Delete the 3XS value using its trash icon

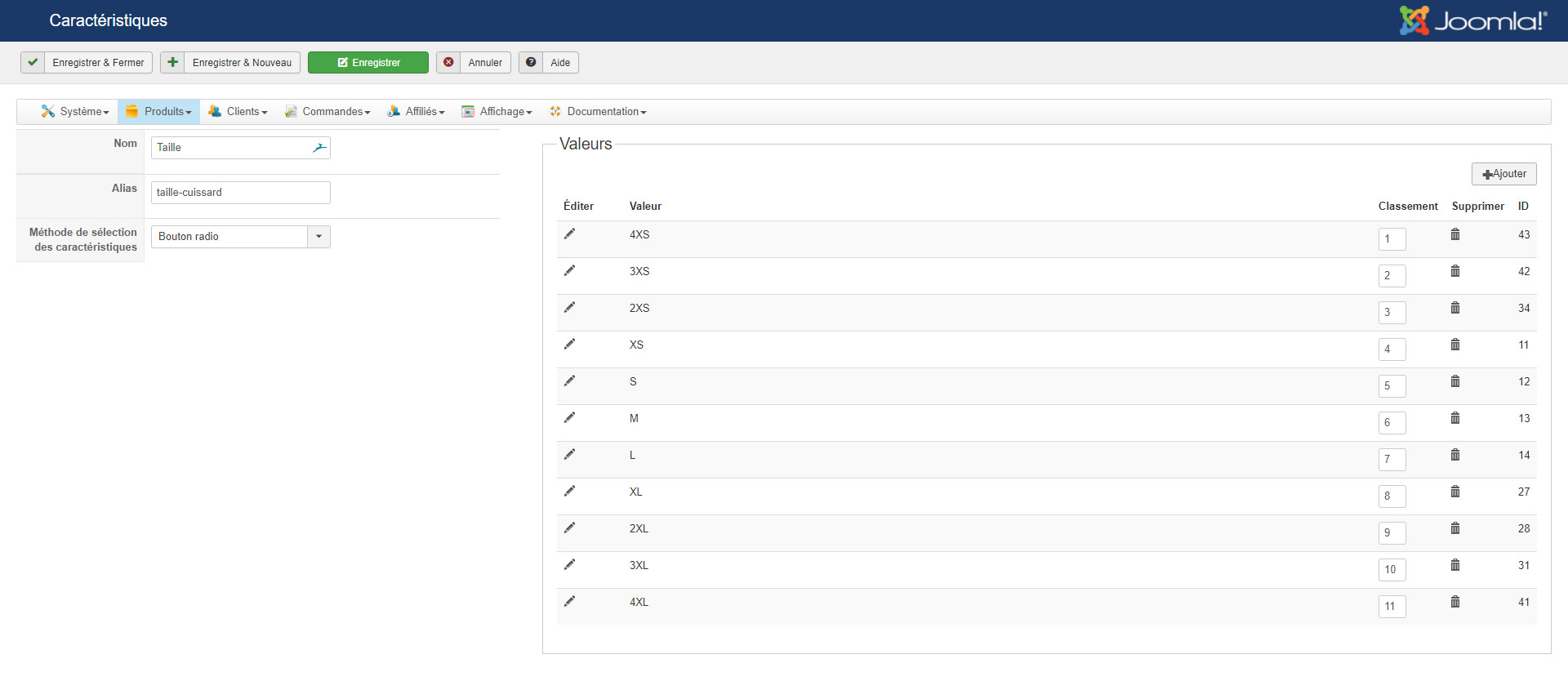(1455, 271)
